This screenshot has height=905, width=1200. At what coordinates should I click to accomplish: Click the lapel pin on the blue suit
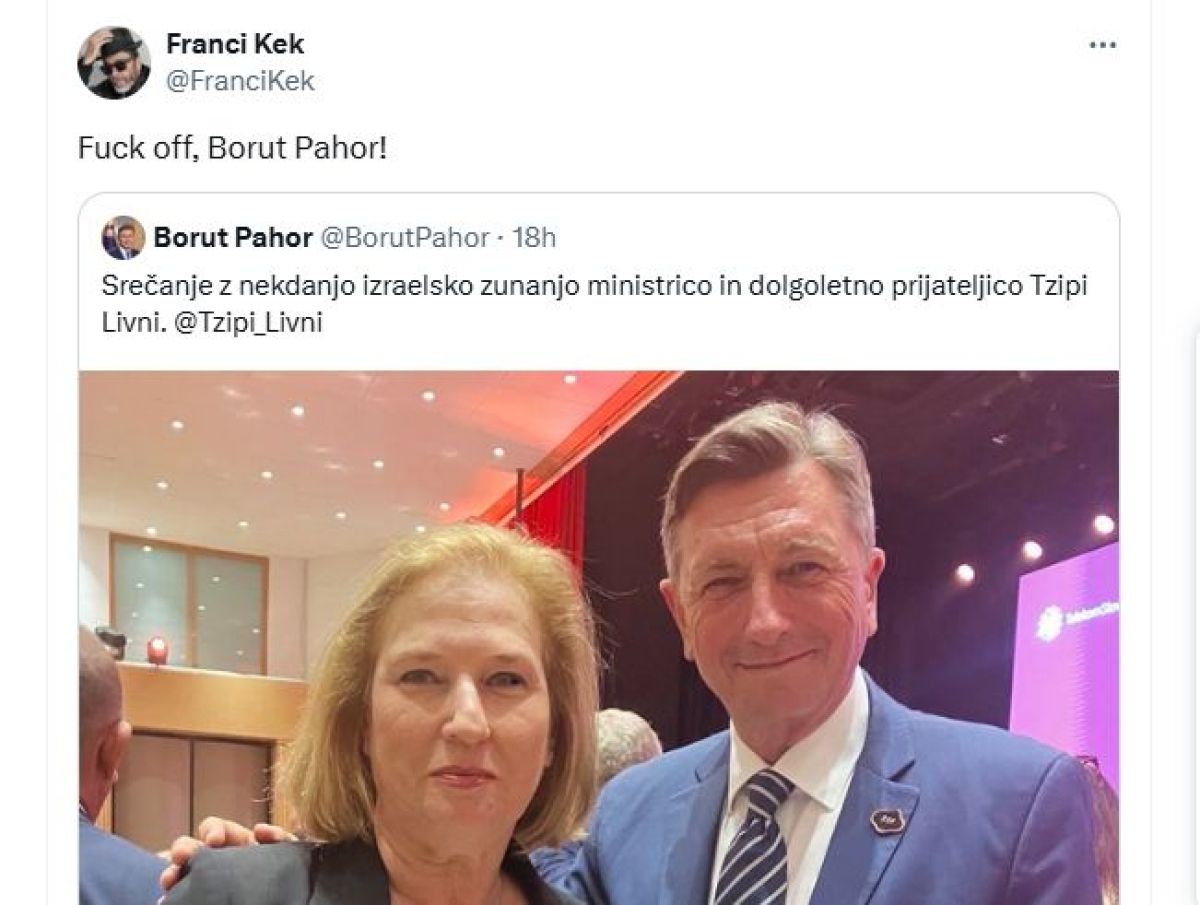887,820
